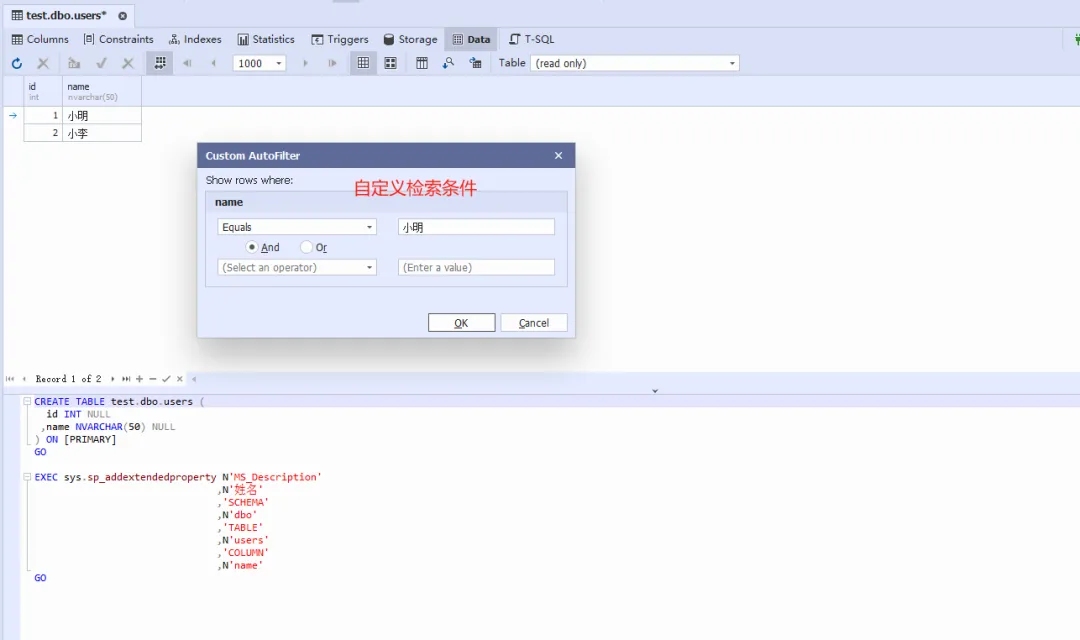Click Cancel in Custom AutoFilter dialog
This screenshot has height=640, width=1080.
pyautogui.click(x=534, y=323)
